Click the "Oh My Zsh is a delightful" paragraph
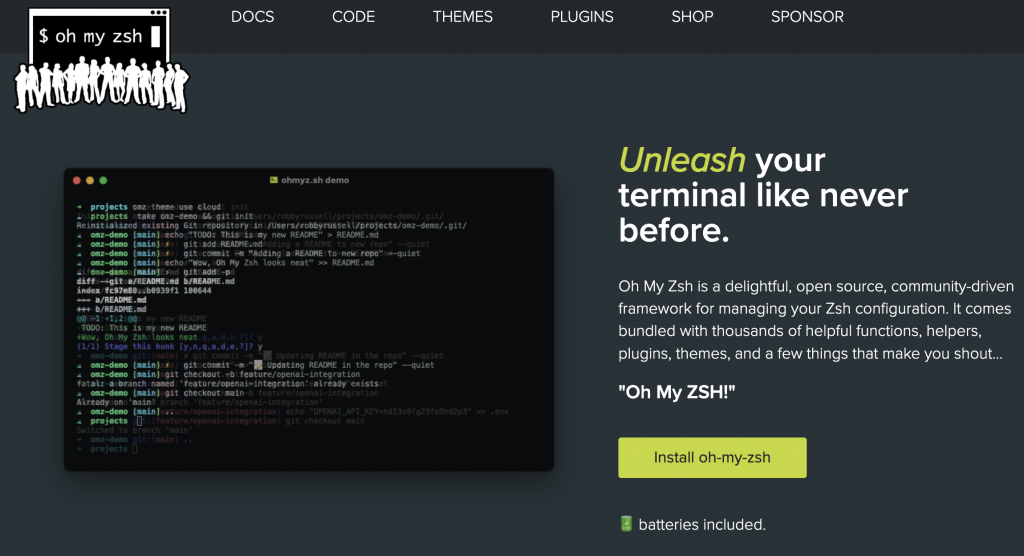This screenshot has height=556, width=1024. [x=816, y=320]
